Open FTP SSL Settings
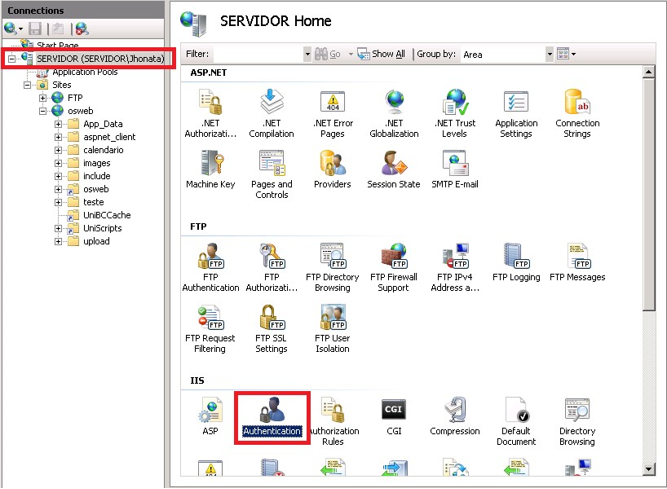667x489 pixels. click(271, 328)
